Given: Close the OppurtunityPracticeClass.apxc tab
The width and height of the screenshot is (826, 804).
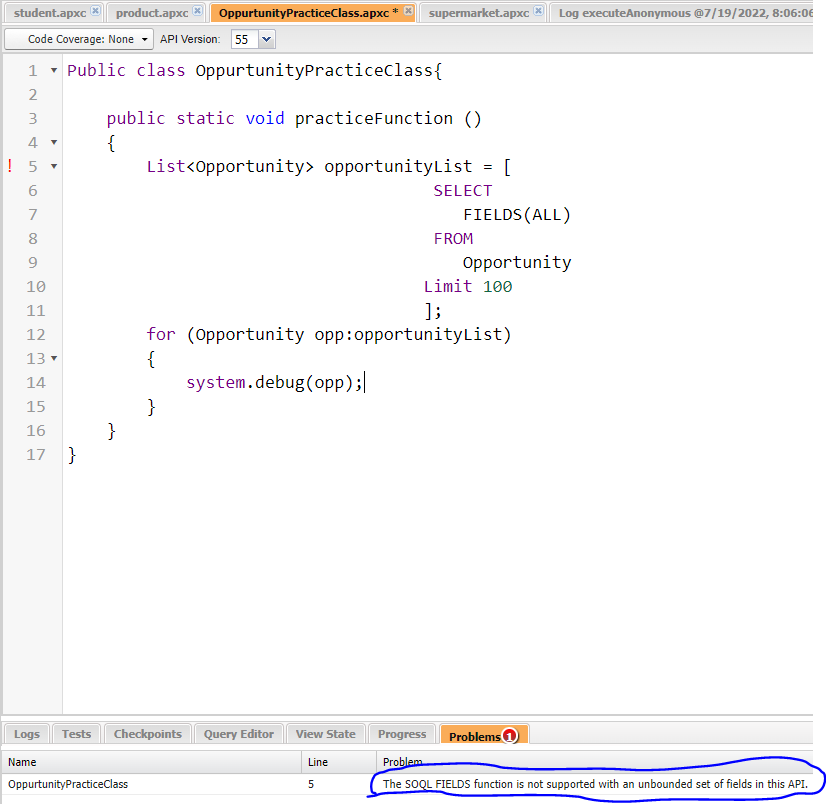Looking at the screenshot, I should click(x=408, y=11).
